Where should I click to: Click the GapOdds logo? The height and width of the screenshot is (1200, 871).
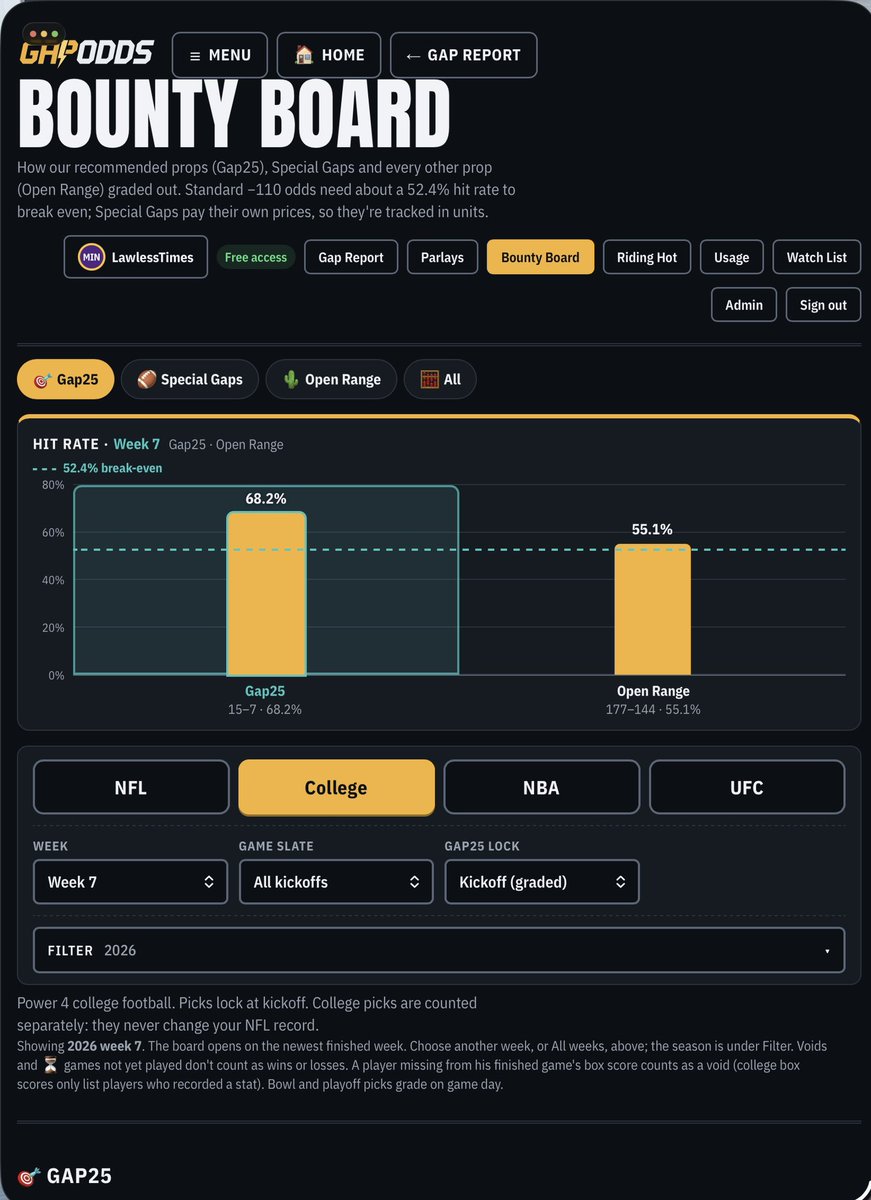87,52
